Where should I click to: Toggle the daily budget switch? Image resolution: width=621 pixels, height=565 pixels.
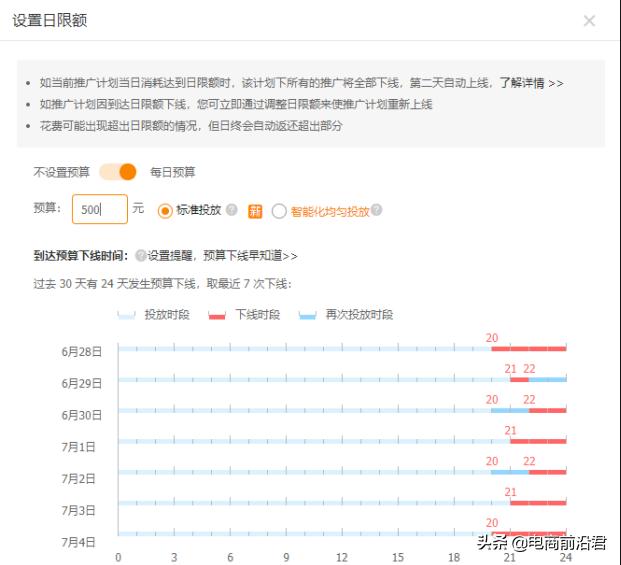pos(118,172)
